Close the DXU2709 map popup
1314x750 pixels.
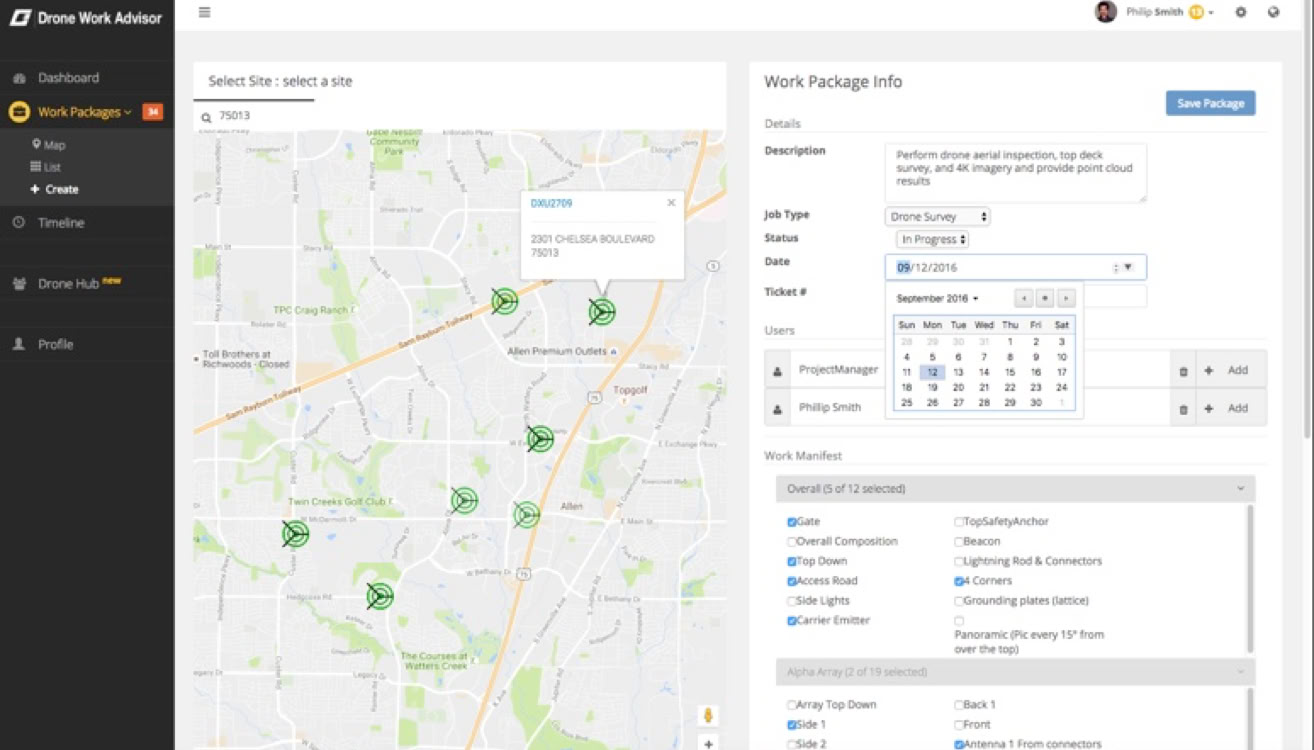pos(671,203)
